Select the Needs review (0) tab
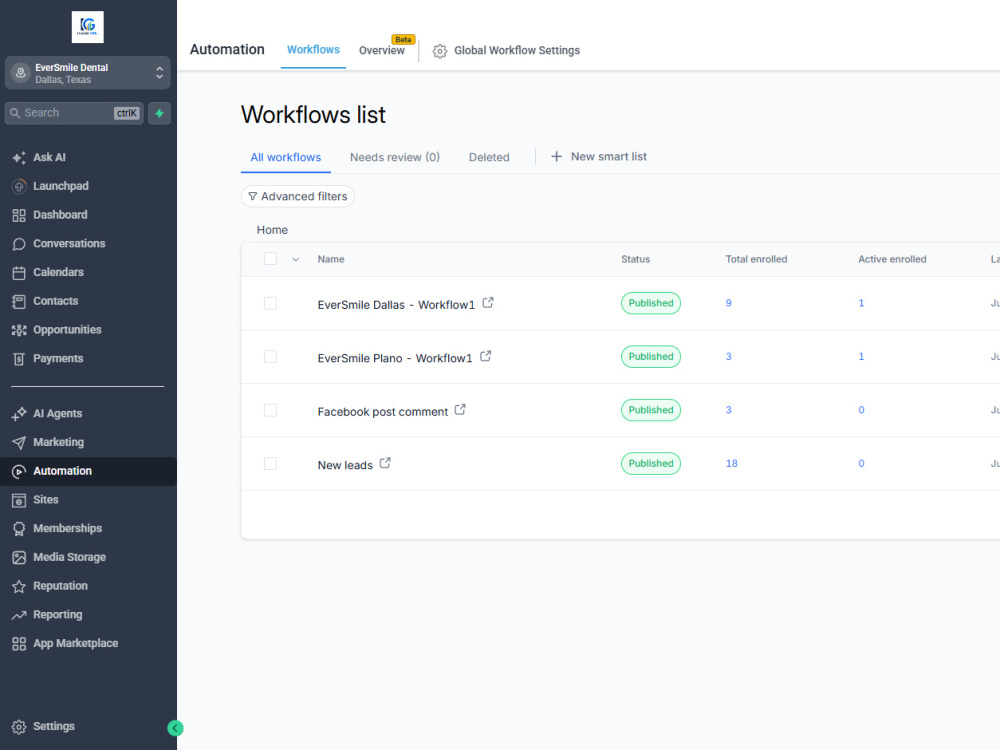Viewport: 1000px width, 750px height. tap(395, 158)
